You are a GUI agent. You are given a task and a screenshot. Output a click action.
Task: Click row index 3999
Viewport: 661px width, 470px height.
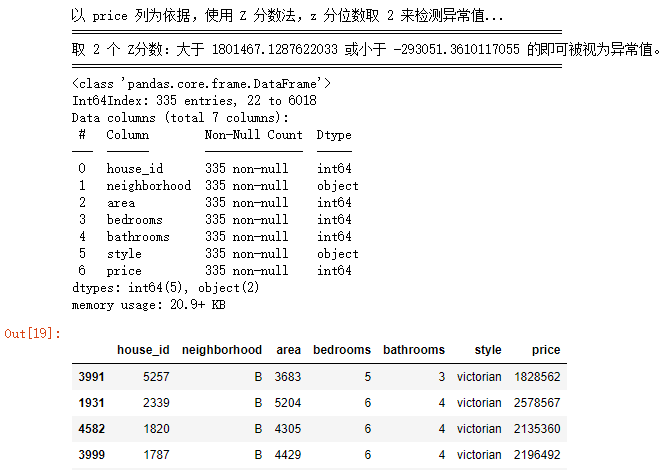click(91, 455)
